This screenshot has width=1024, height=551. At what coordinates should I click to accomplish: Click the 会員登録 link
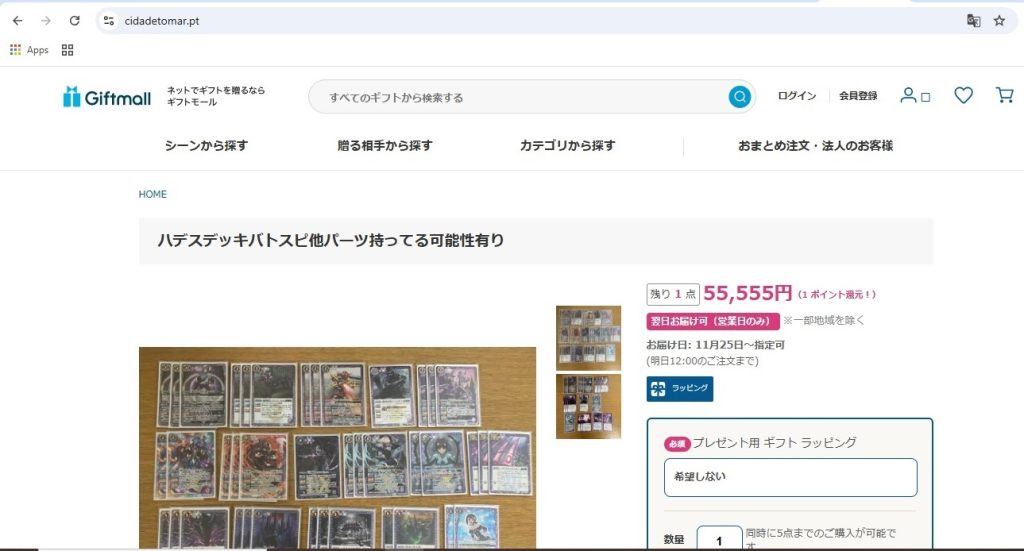(858, 96)
